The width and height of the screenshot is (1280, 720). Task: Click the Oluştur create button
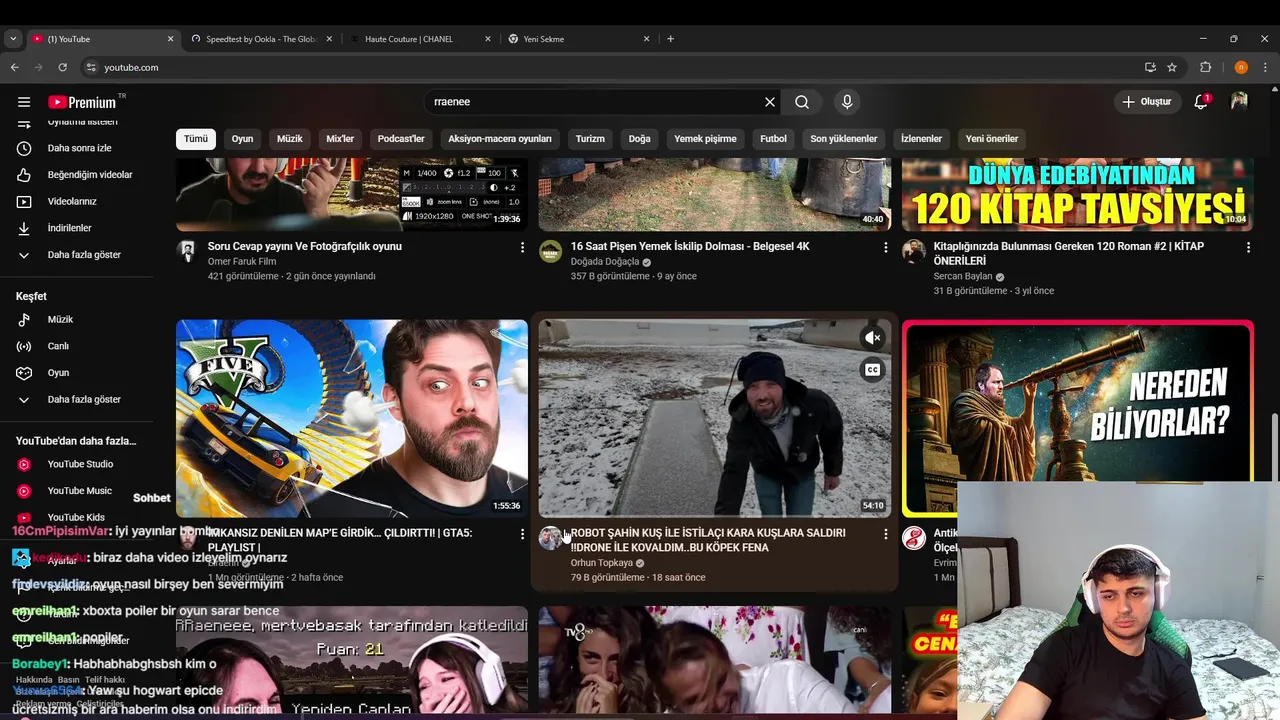1147,102
